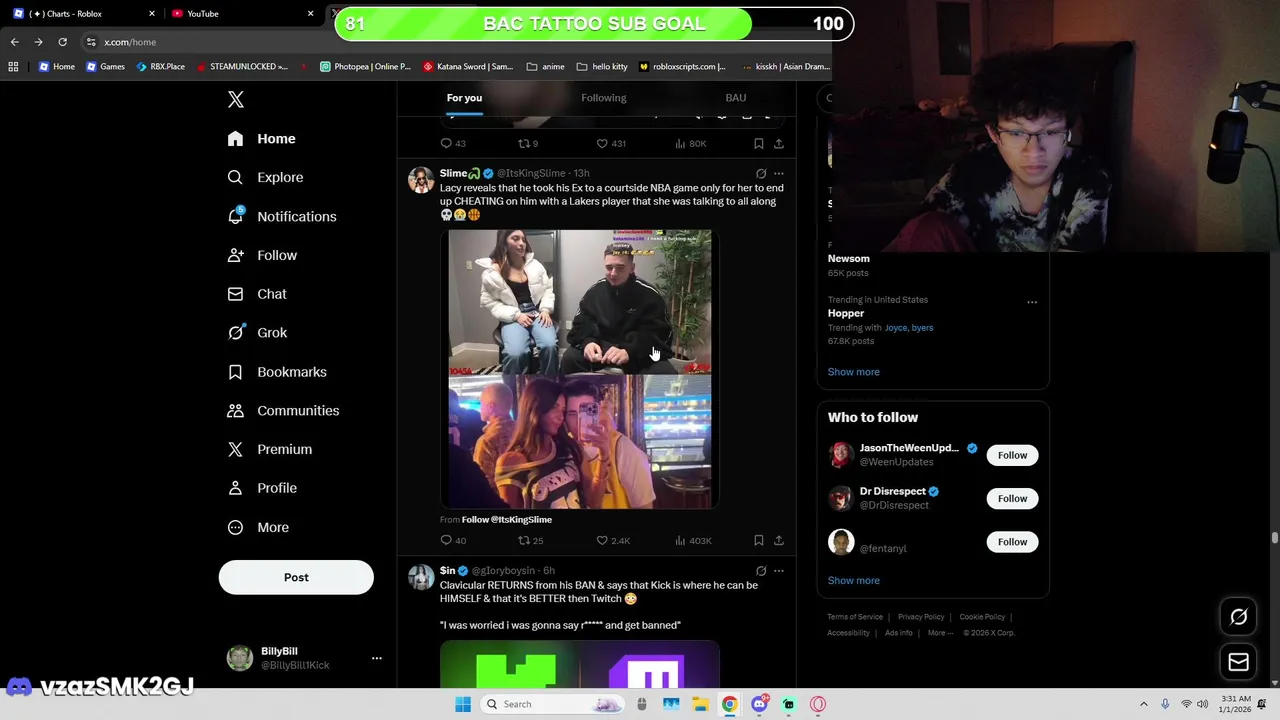1280x720 pixels.
Task: Open the Windows Start menu
Action: (463, 704)
